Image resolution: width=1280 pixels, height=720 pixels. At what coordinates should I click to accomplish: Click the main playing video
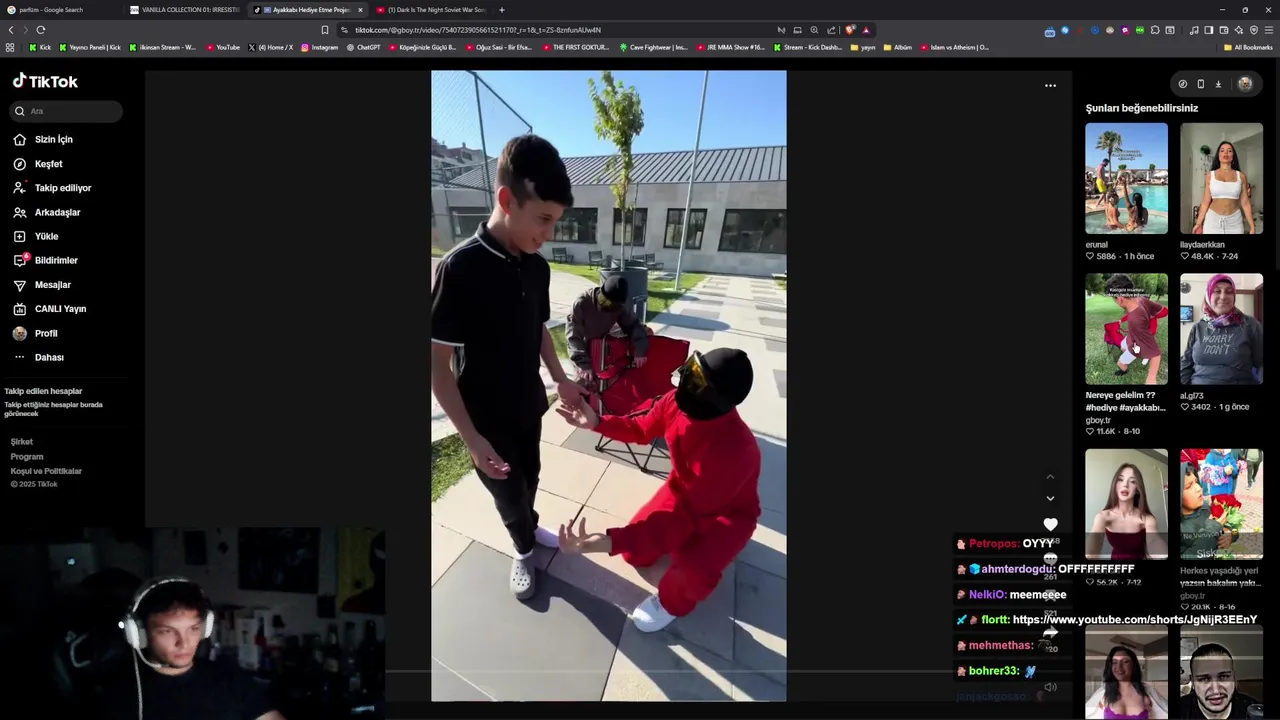pos(608,386)
